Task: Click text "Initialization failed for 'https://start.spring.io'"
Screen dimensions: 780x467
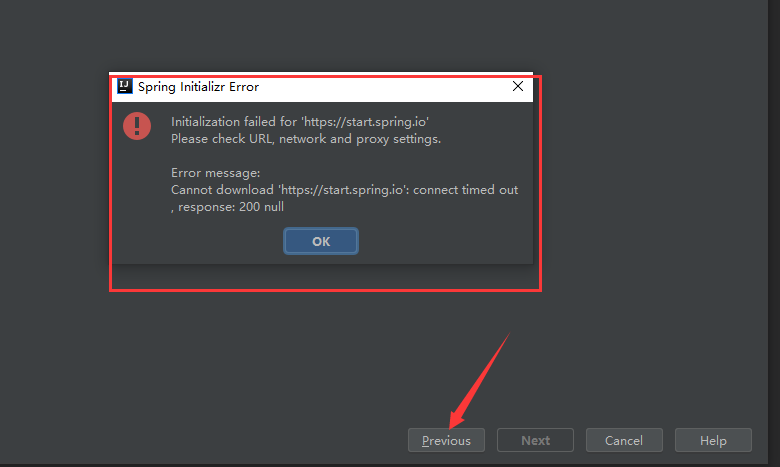Action: [x=300, y=122]
